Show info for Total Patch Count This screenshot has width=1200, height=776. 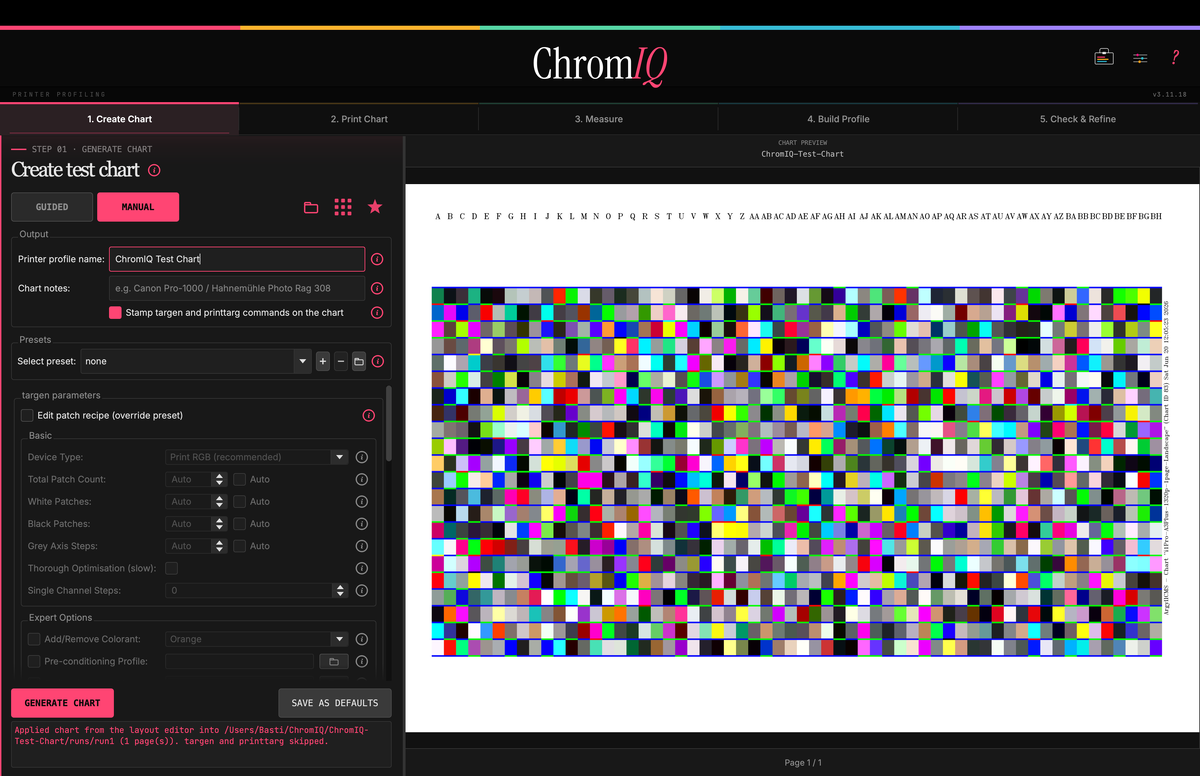click(362, 479)
